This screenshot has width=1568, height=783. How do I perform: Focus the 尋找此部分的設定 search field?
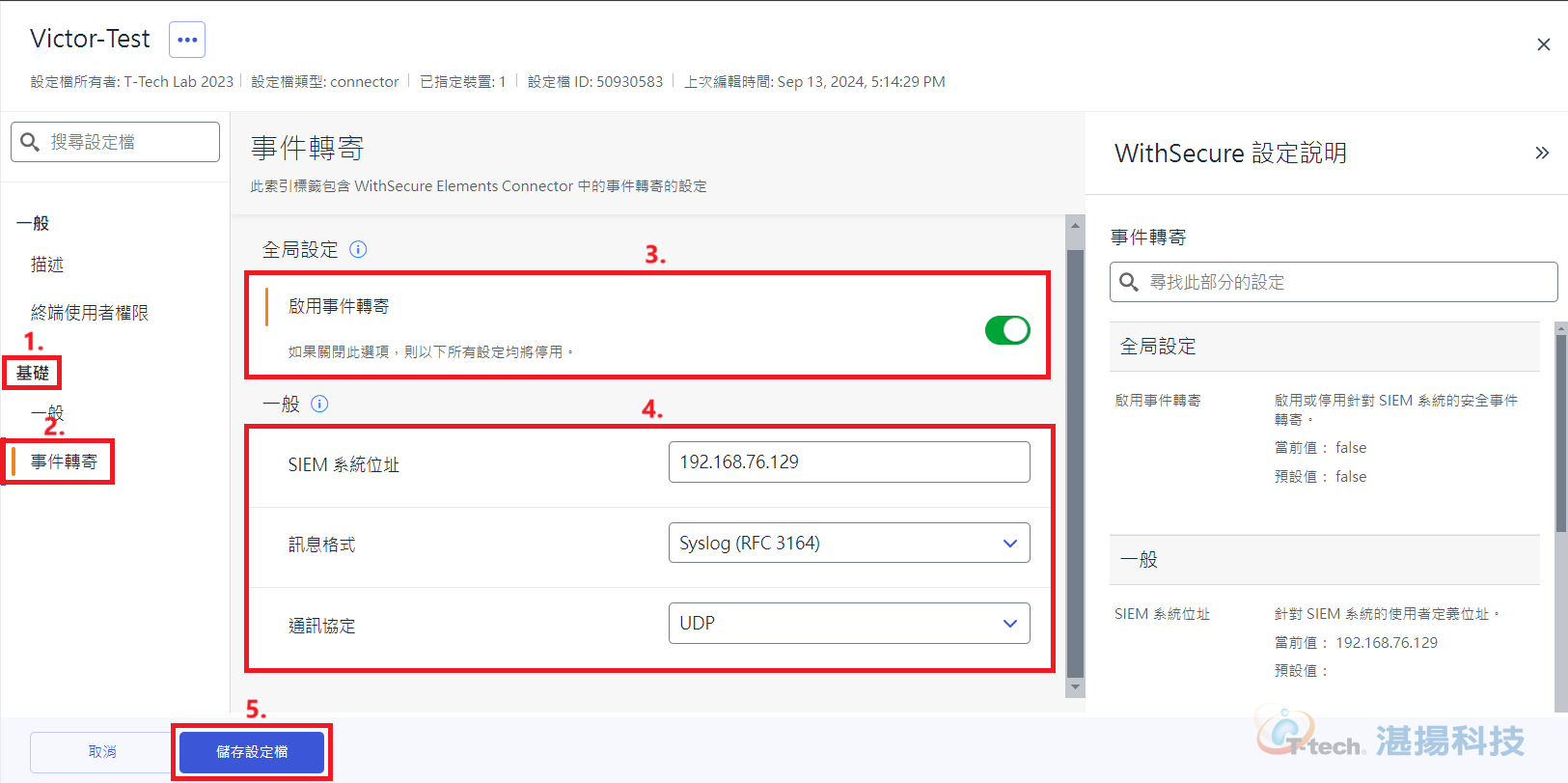coord(1334,282)
